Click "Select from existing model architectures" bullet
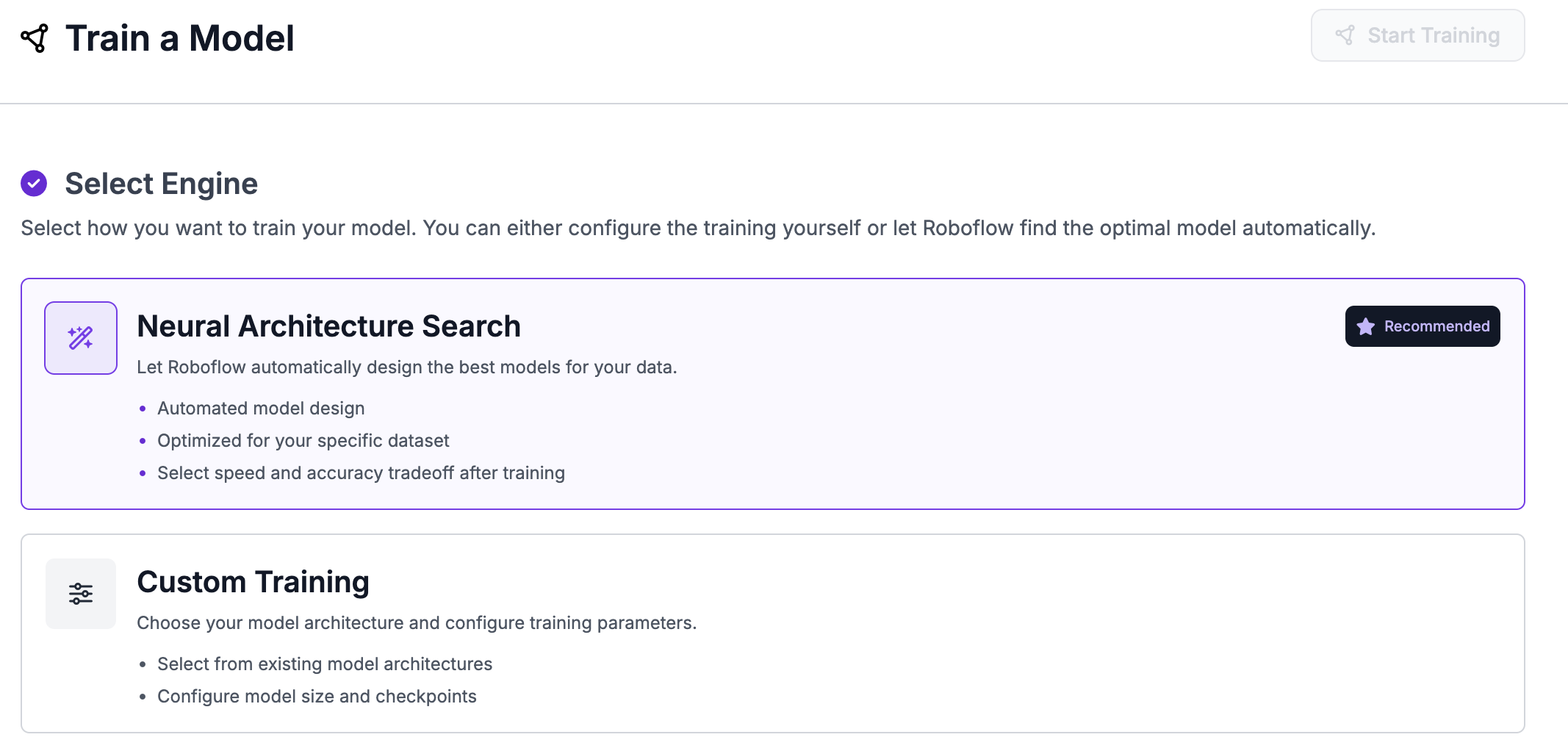1568x751 pixels. [326, 664]
